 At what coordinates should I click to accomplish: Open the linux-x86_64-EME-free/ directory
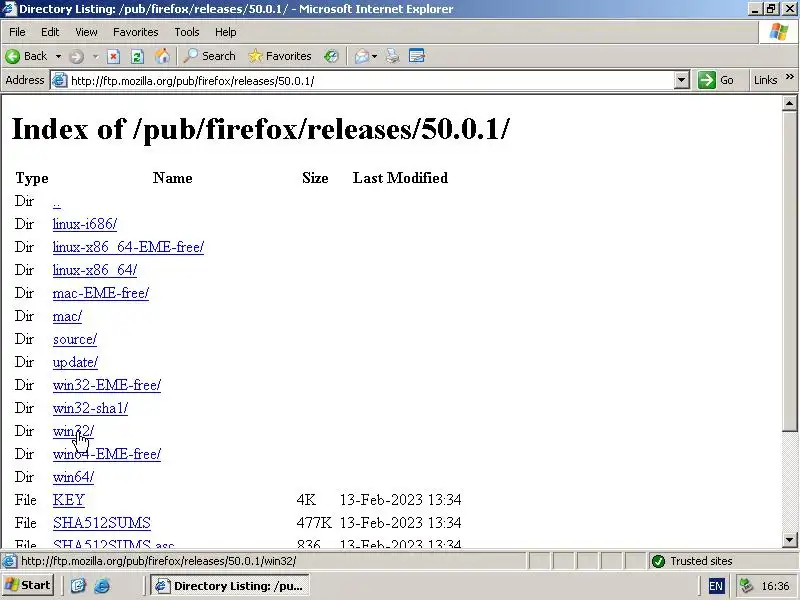click(128, 247)
